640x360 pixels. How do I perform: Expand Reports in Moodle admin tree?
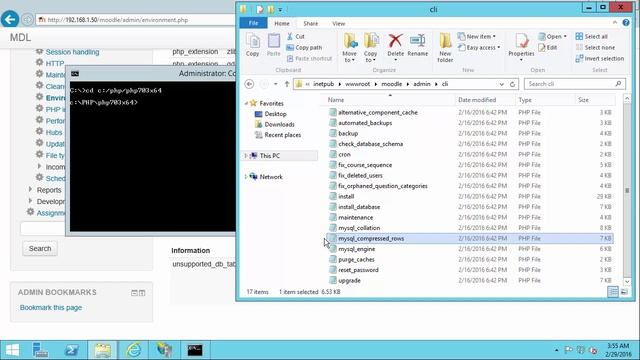coord(31,189)
